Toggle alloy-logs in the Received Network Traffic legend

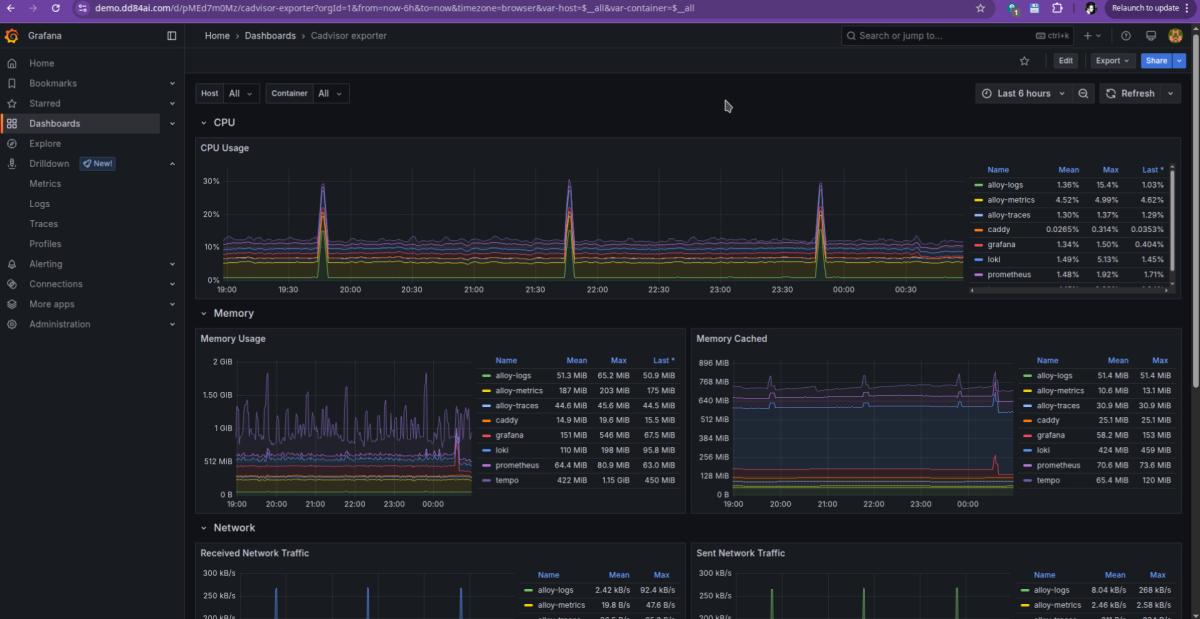point(556,590)
